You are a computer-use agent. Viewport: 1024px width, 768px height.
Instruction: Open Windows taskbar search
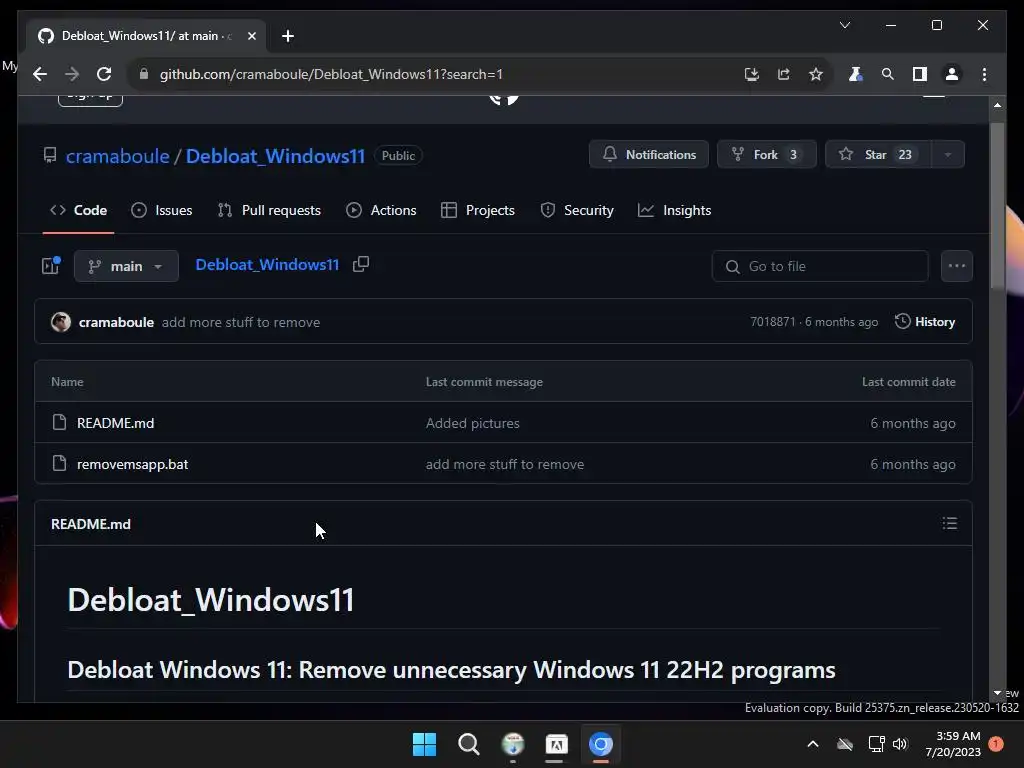pos(468,744)
